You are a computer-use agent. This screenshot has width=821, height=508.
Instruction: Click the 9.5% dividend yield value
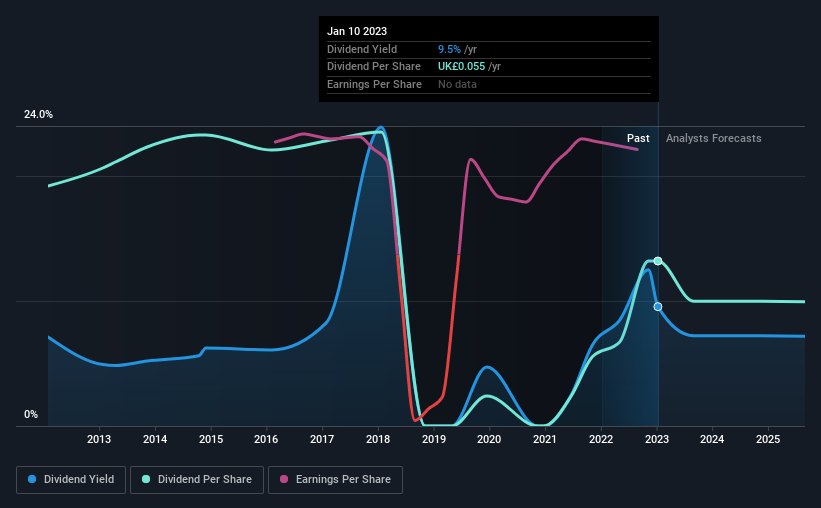tap(449, 49)
